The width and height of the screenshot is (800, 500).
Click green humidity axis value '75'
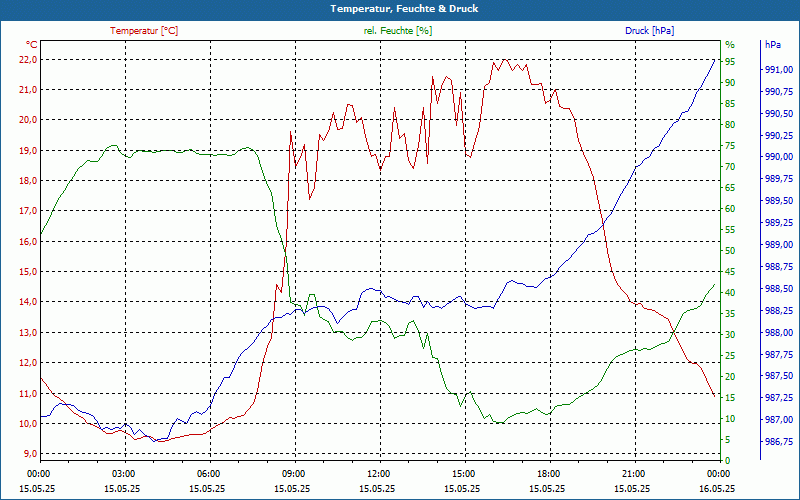(730, 145)
